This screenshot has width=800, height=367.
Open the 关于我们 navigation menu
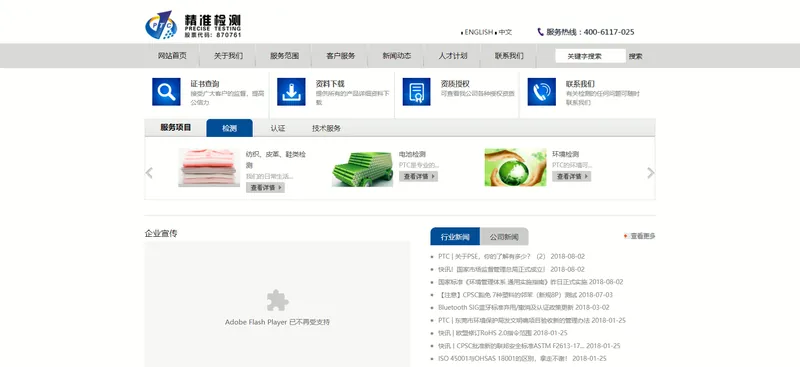(228, 56)
